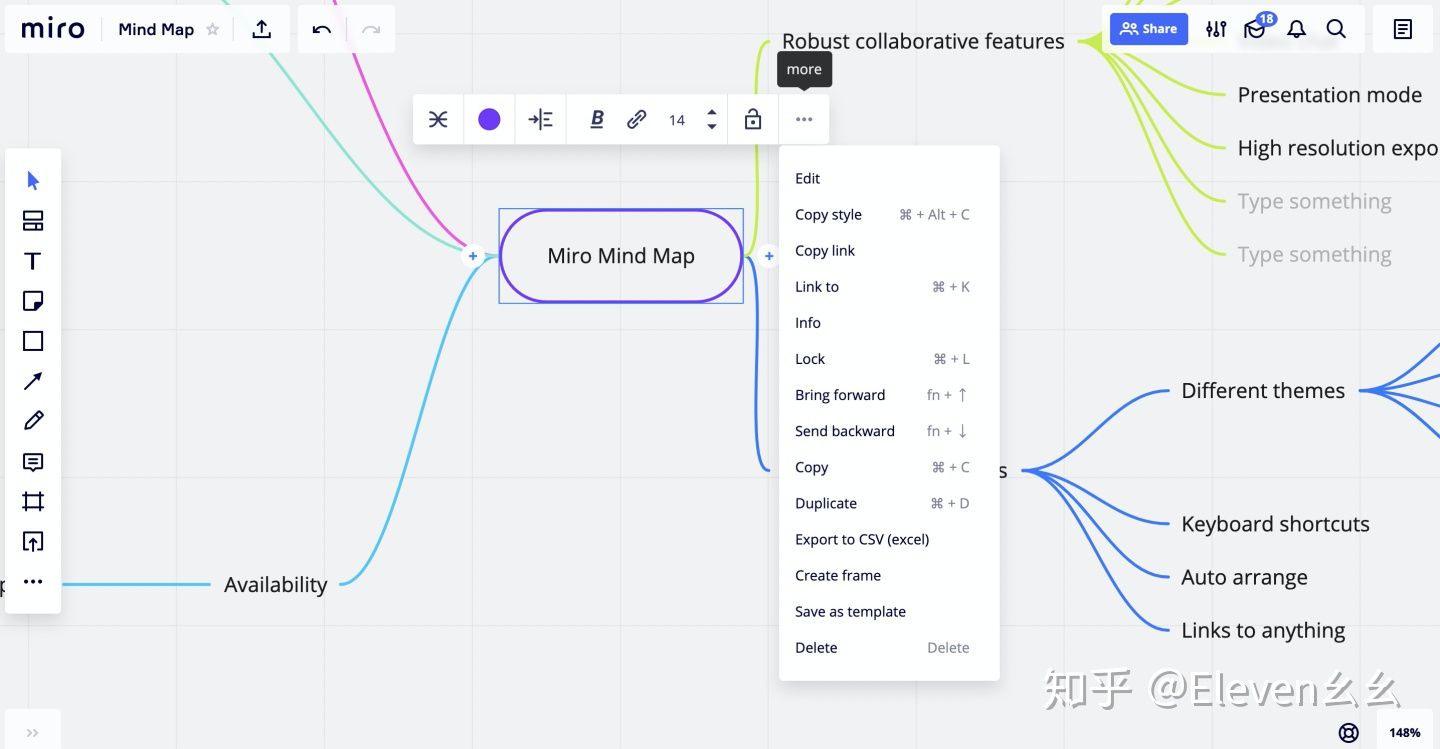Choose Info menu entry

pos(889,323)
